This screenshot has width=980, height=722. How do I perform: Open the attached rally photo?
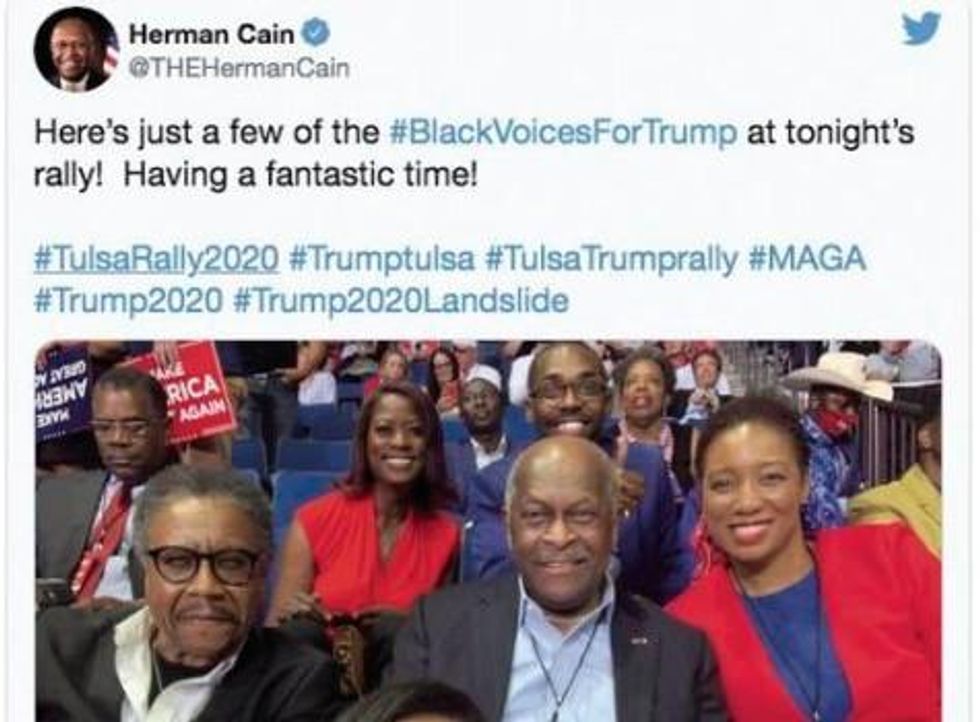point(488,531)
